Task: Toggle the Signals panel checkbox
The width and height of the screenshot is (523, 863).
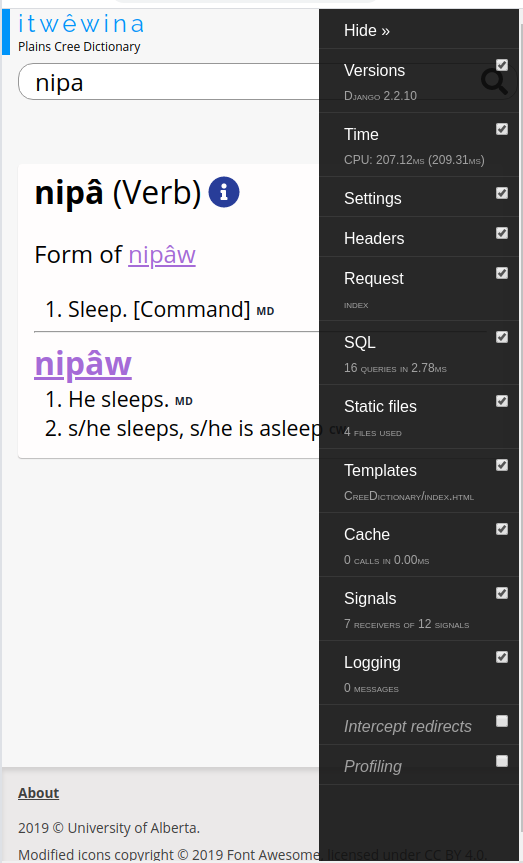Action: 502,593
